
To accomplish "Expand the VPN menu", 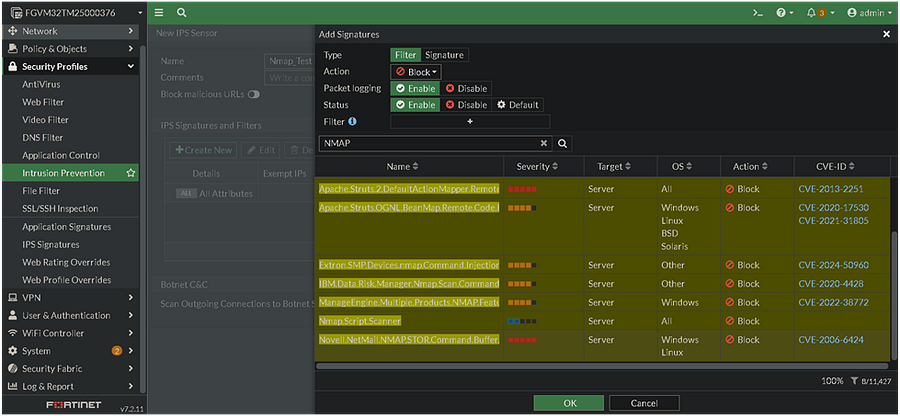I will [x=72, y=297].
